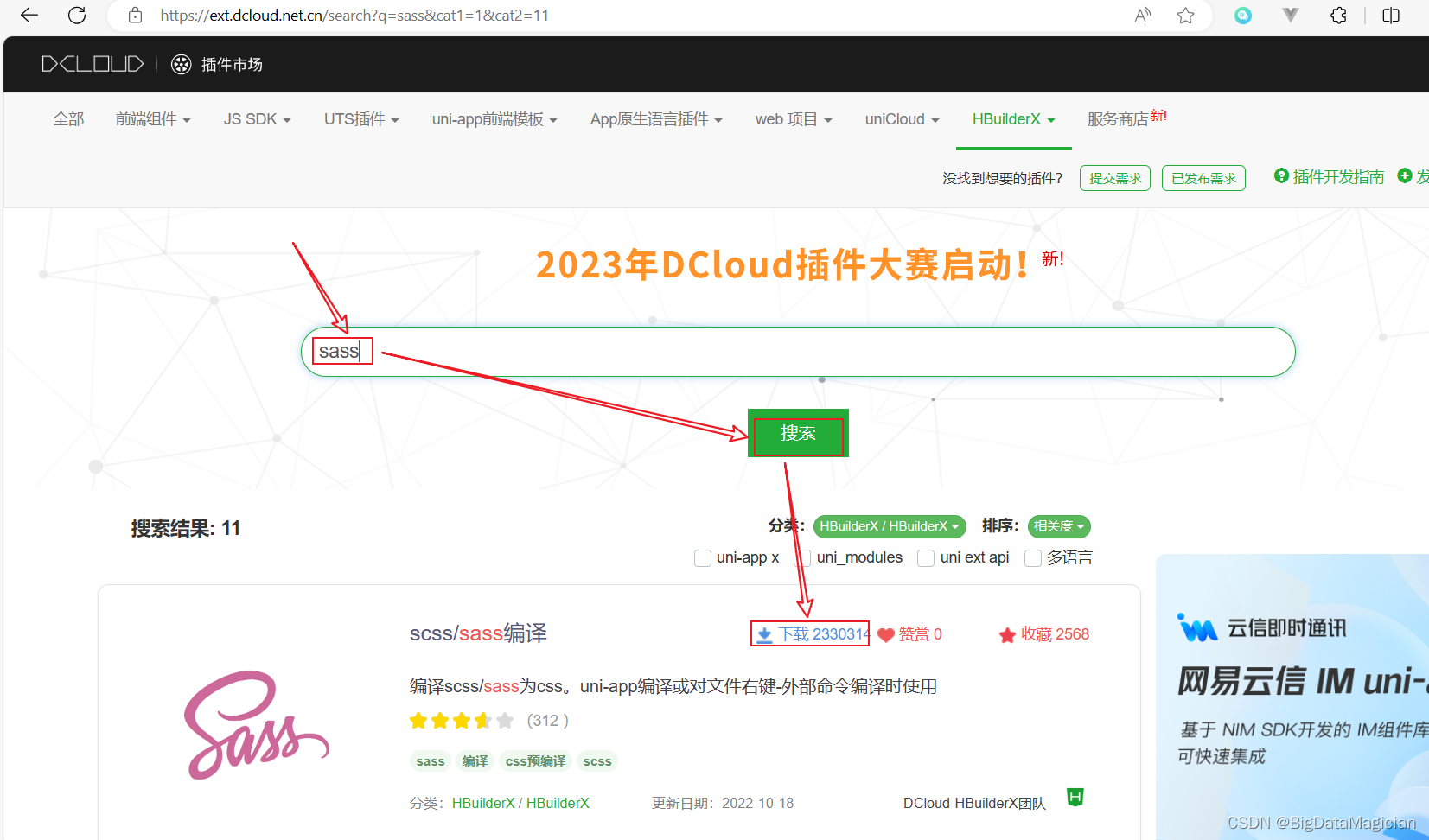Click the 更新日期: 2022-10-18 text

(x=723, y=803)
